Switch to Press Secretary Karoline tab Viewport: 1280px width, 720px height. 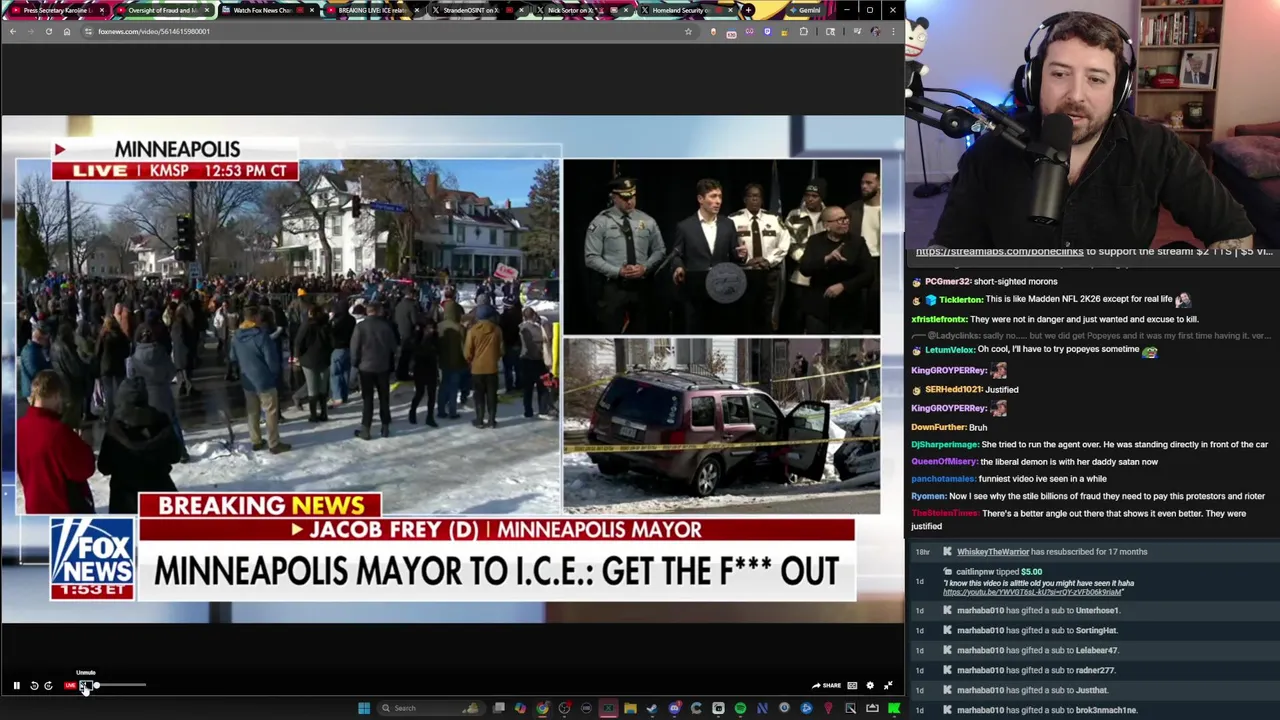point(56,10)
